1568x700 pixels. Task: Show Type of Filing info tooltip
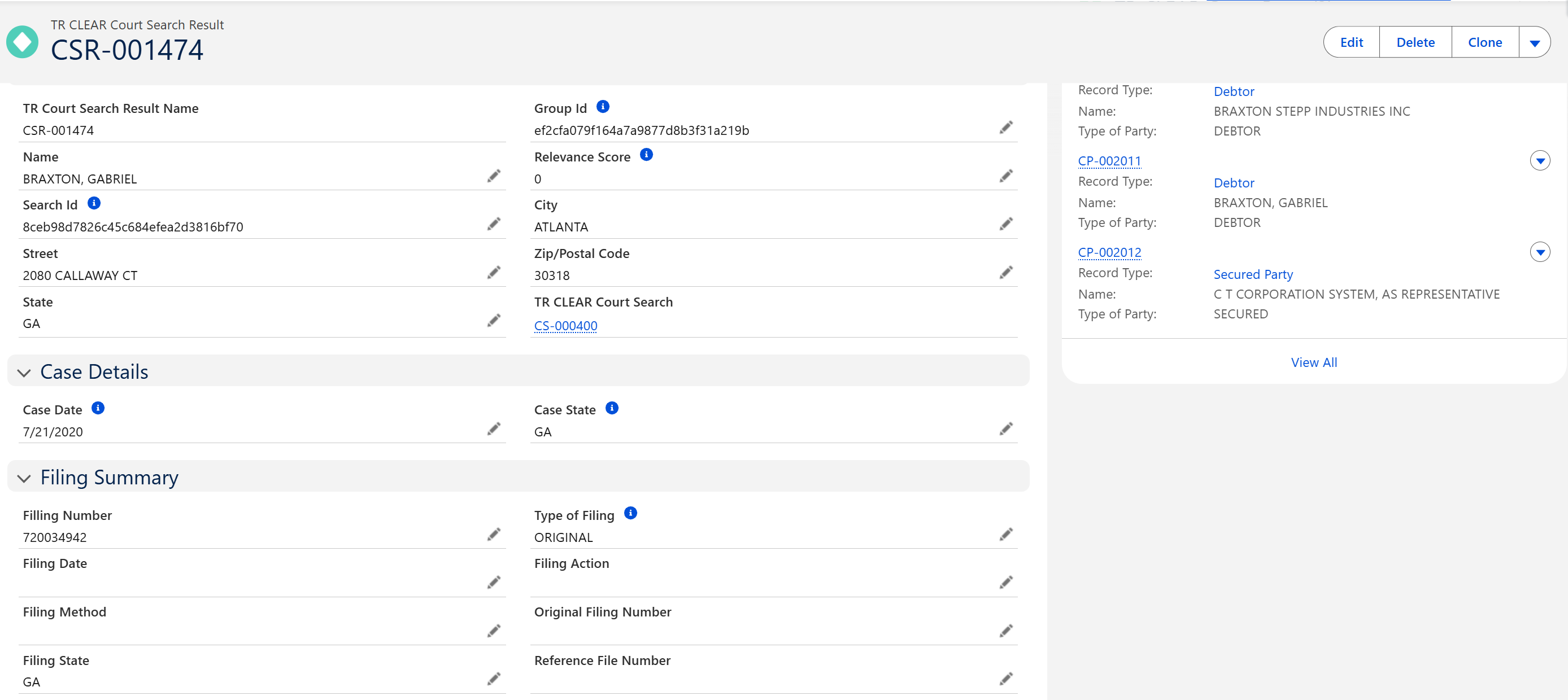point(630,513)
